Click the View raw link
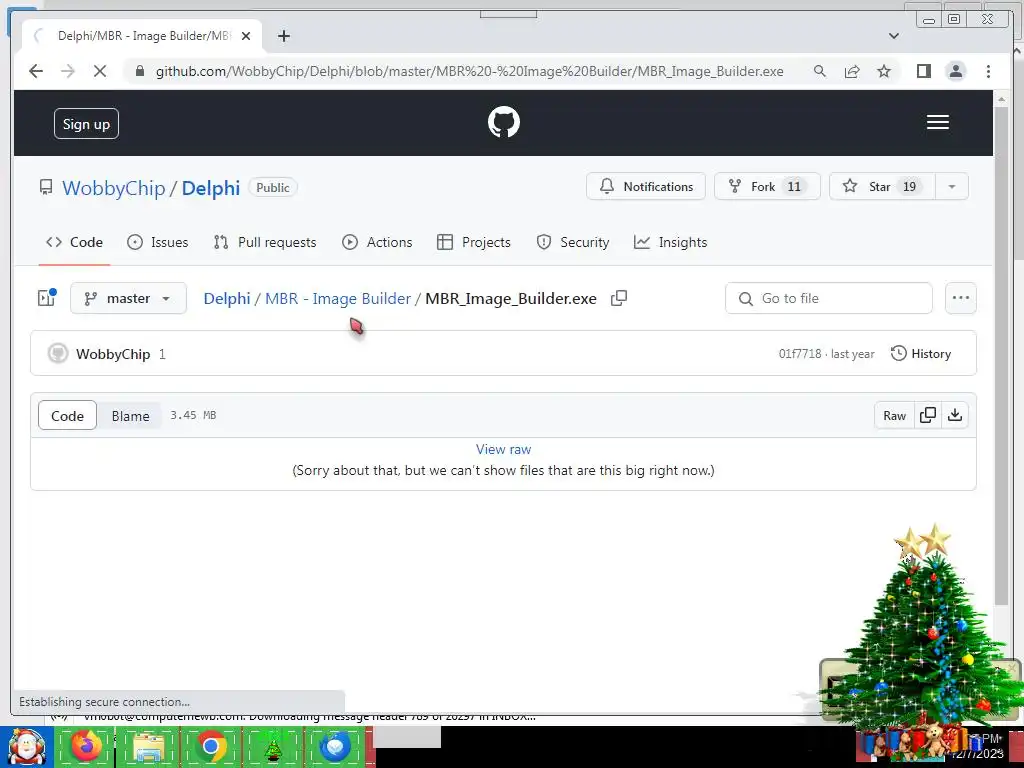Viewport: 1024px width, 768px height. (504, 449)
